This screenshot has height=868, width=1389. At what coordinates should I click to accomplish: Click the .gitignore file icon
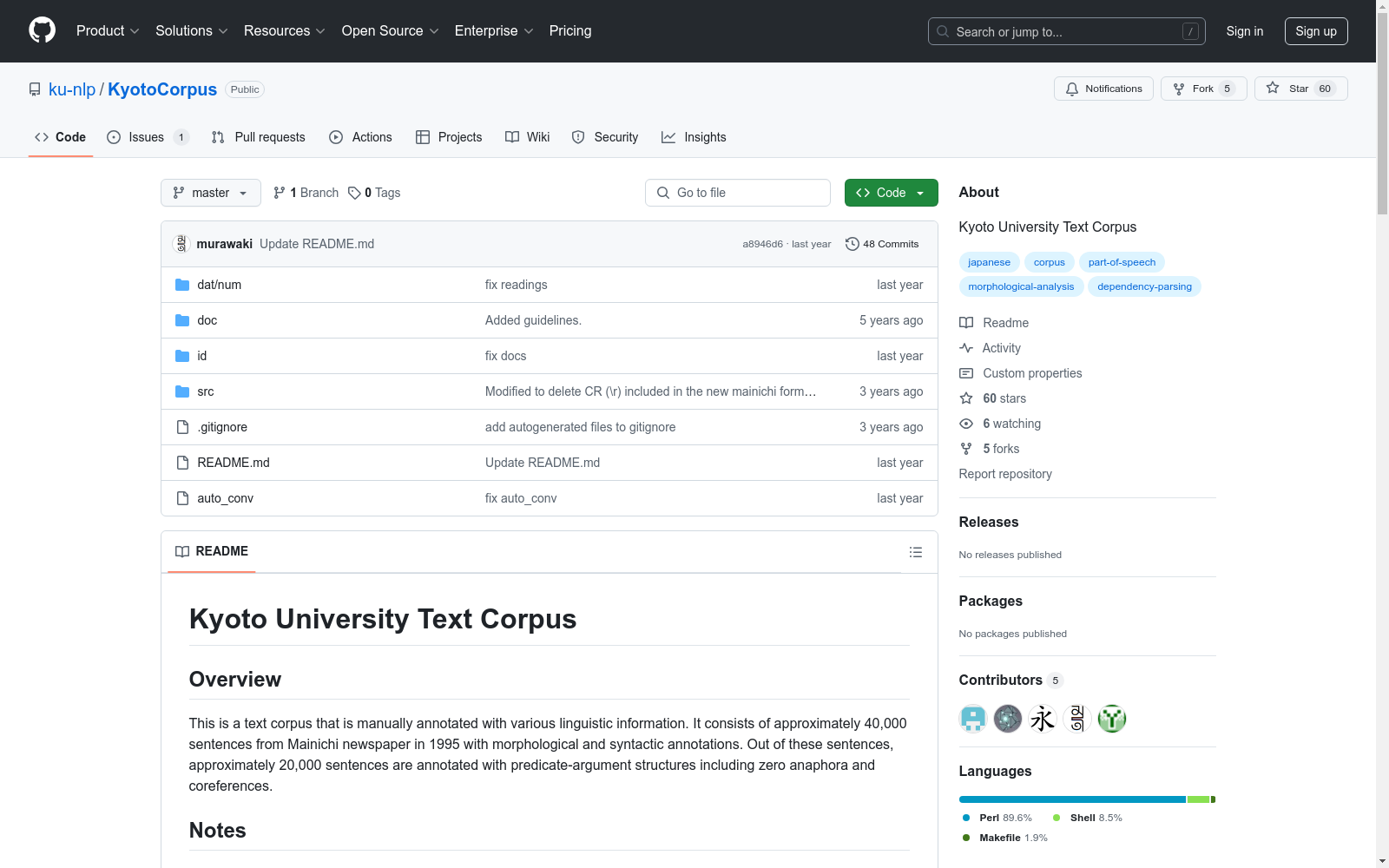tap(182, 427)
